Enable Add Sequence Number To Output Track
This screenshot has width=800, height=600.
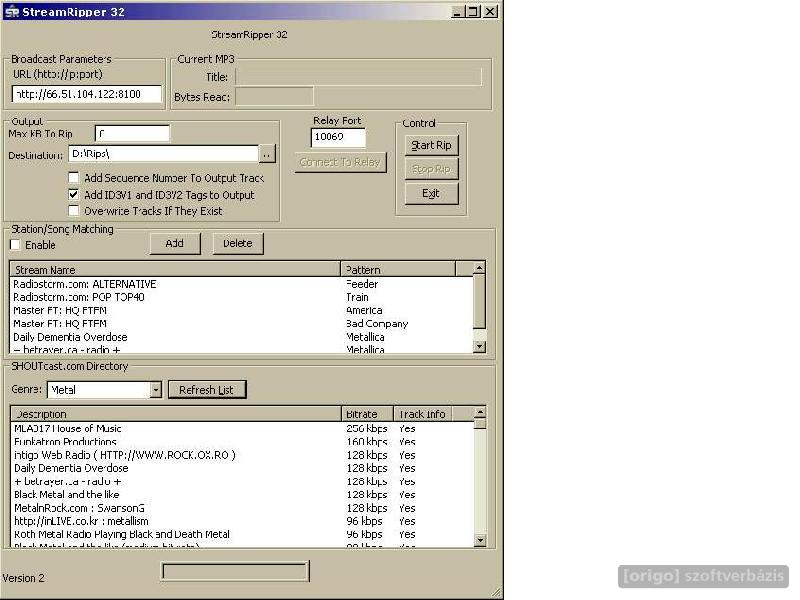(73, 178)
